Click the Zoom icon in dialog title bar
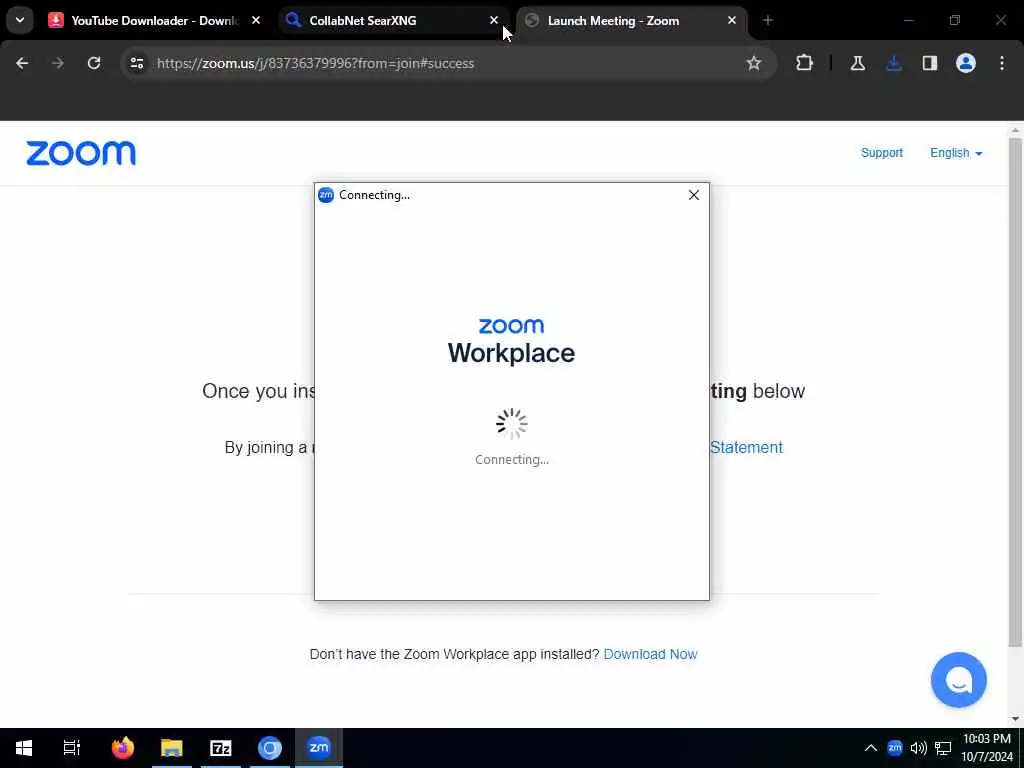The height and width of the screenshot is (768, 1024). [326, 195]
